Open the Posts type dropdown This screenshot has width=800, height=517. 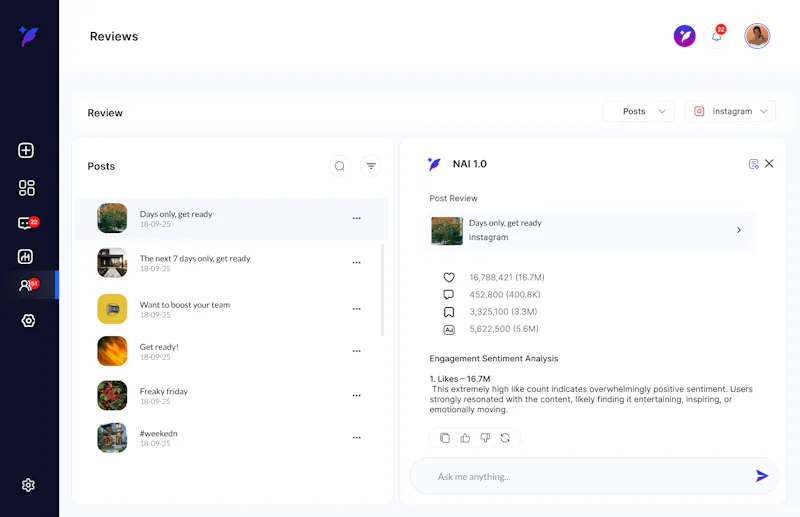click(x=639, y=111)
